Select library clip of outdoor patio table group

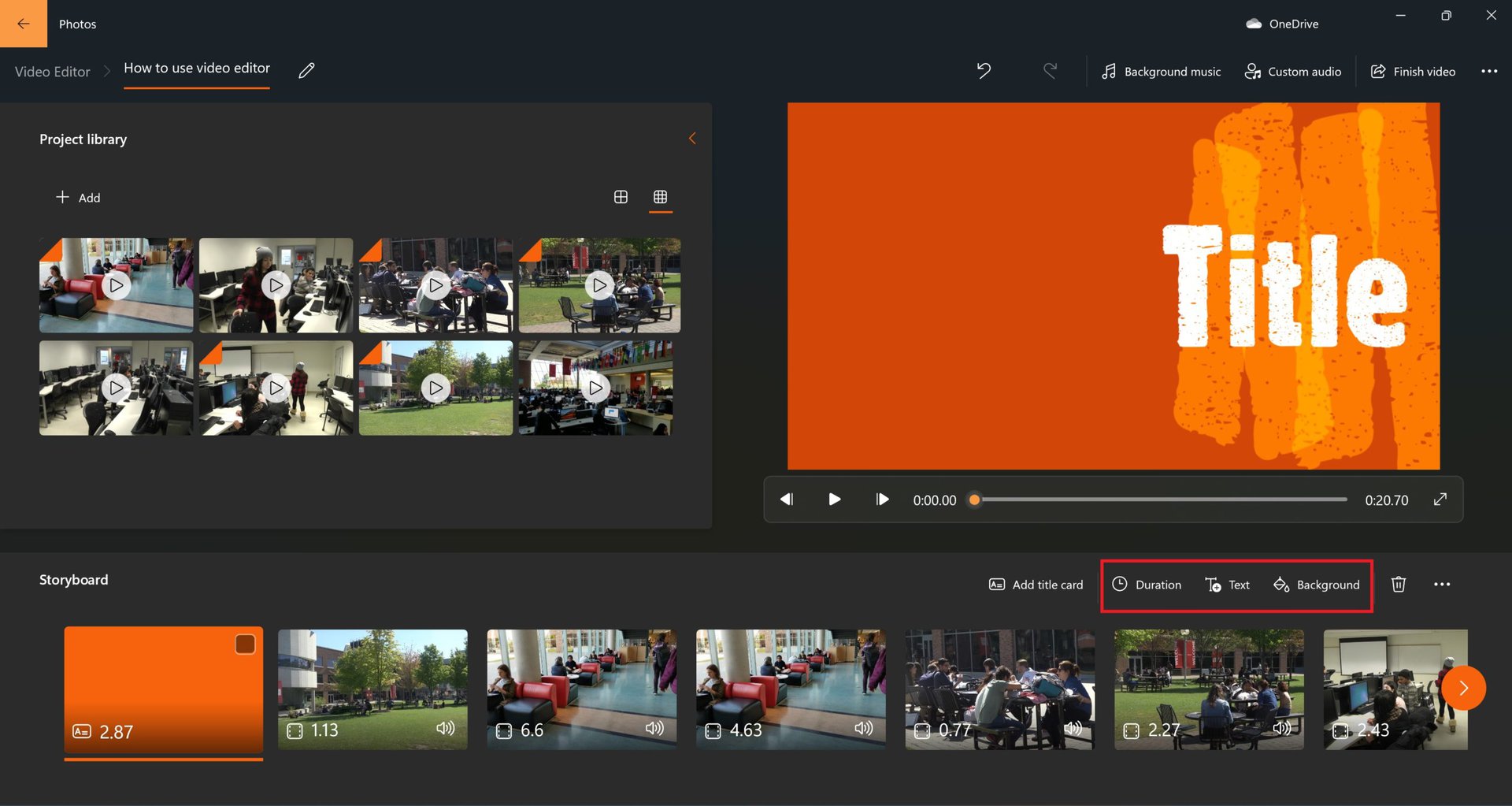[x=435, y=285]
